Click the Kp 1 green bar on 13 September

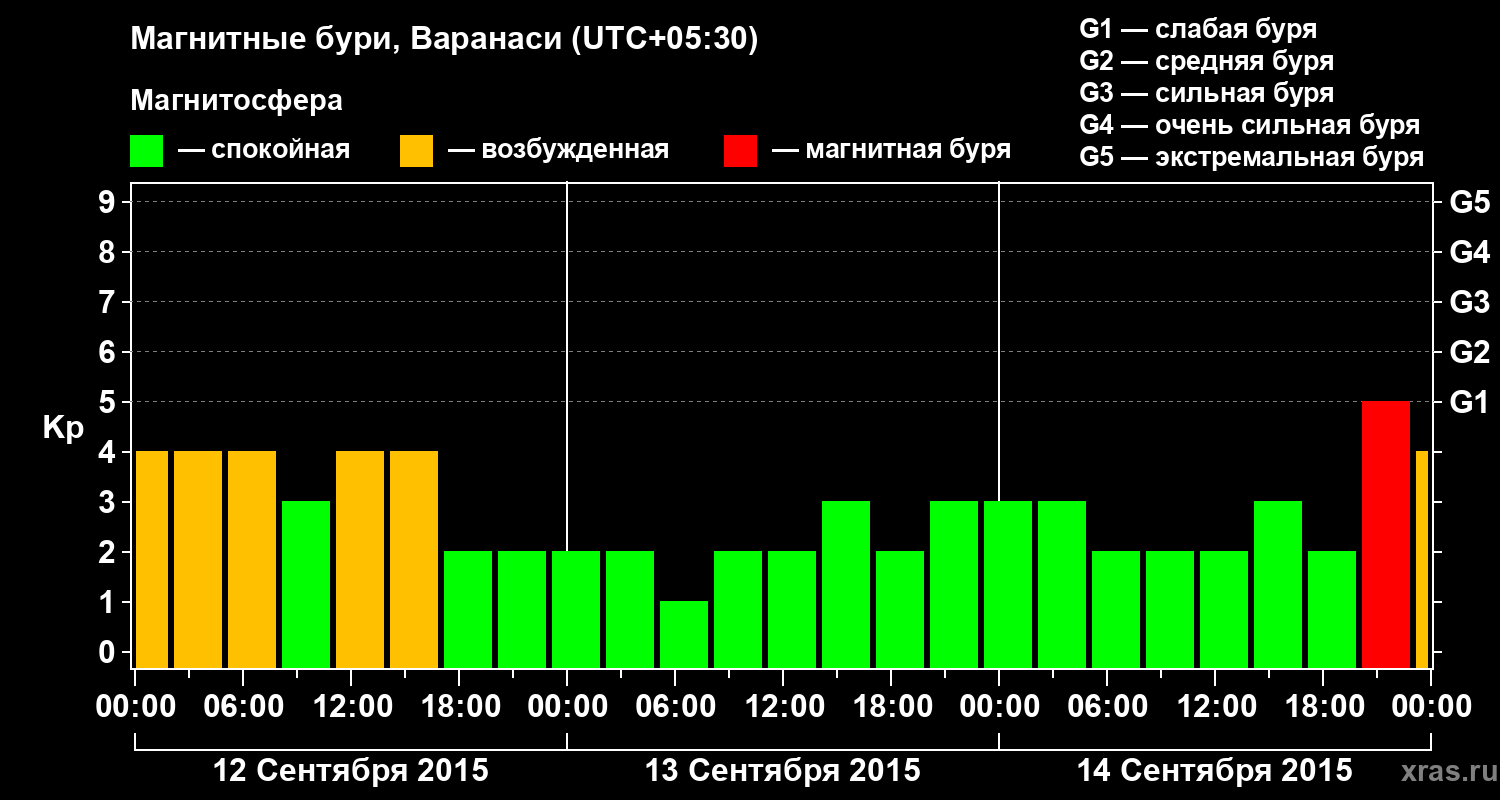tap(684, 635)
